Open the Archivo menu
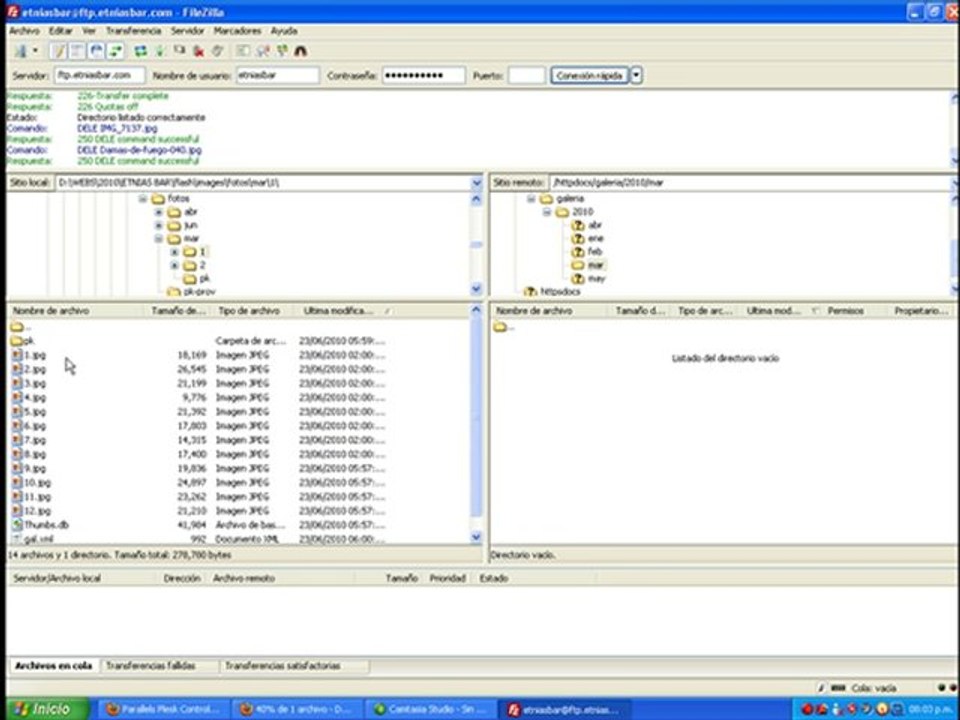The height and width of the screenshot is (720, 960). [x=24, y=31]
